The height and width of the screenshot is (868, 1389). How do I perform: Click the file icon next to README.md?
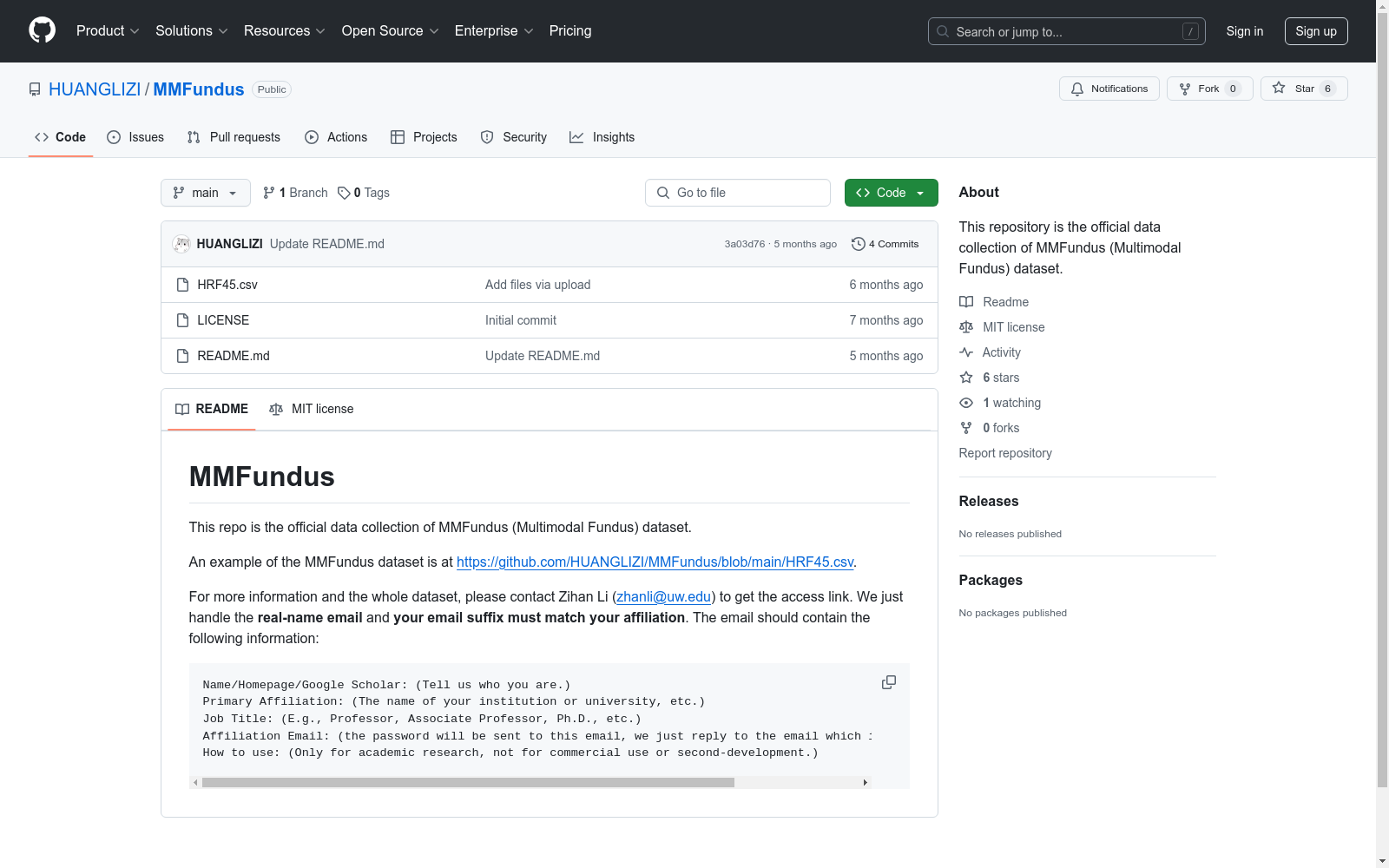tap(182, 356)
